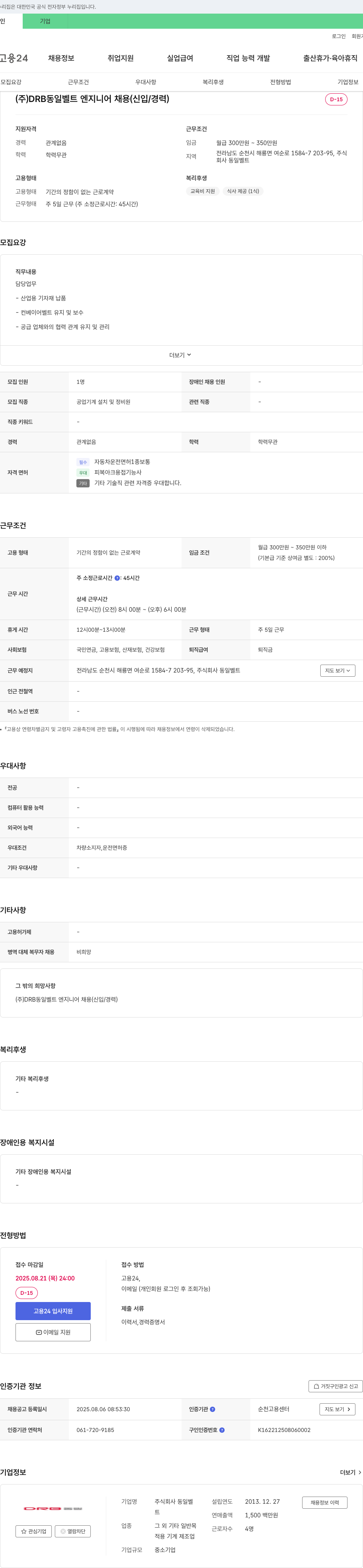Screen dimensions: 363x1568
Task: Click the 식사 제공 (1식) benefit tag
Action: point(243,191)
